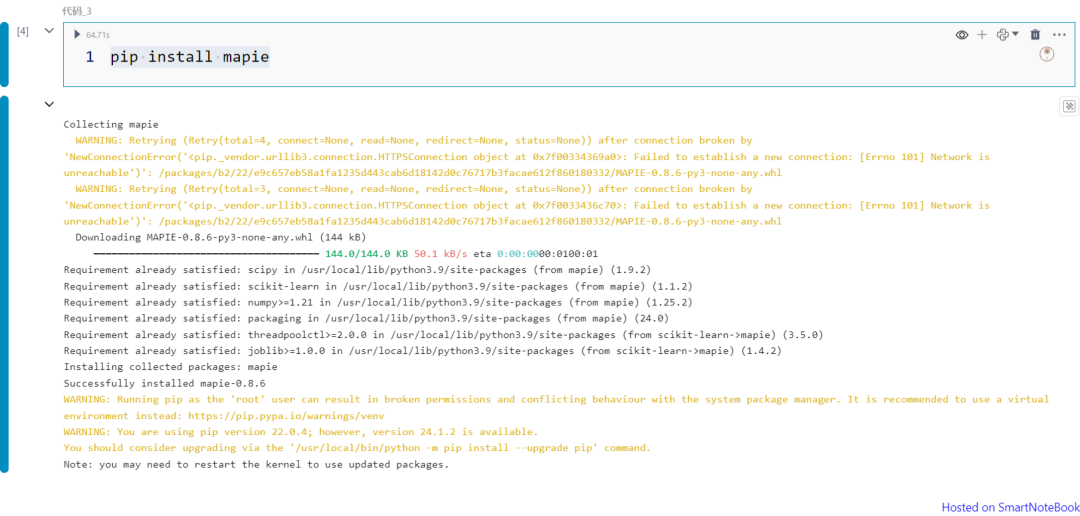The height and width of the screenshot is (516, 1080).
Task: Click the scipy requirement satisfied line
Action: (x=357, y=270)
